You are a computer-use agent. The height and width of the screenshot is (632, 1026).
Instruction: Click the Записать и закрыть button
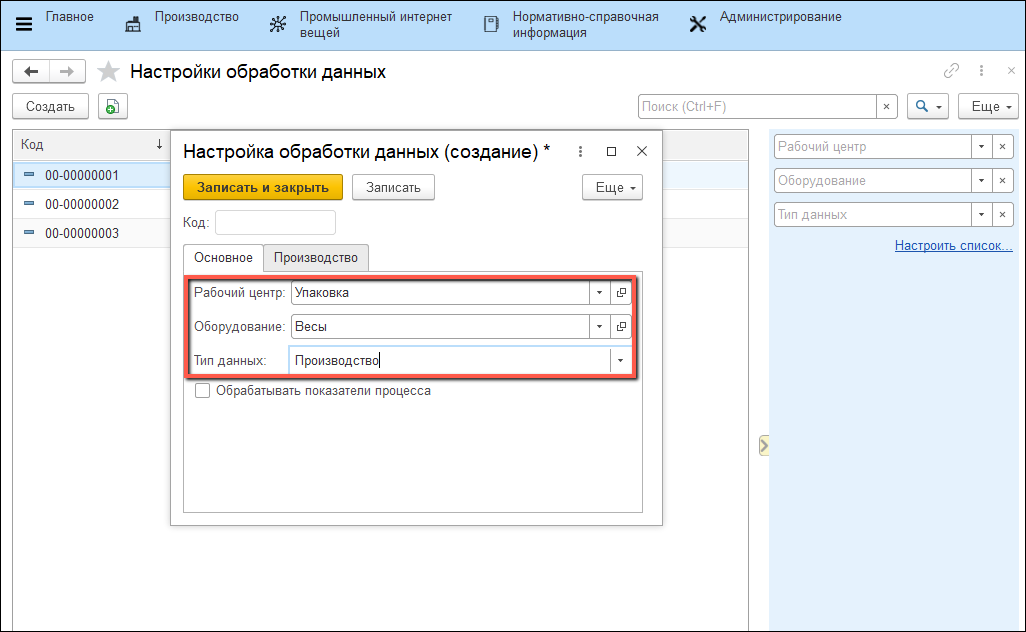click(263, 187)
